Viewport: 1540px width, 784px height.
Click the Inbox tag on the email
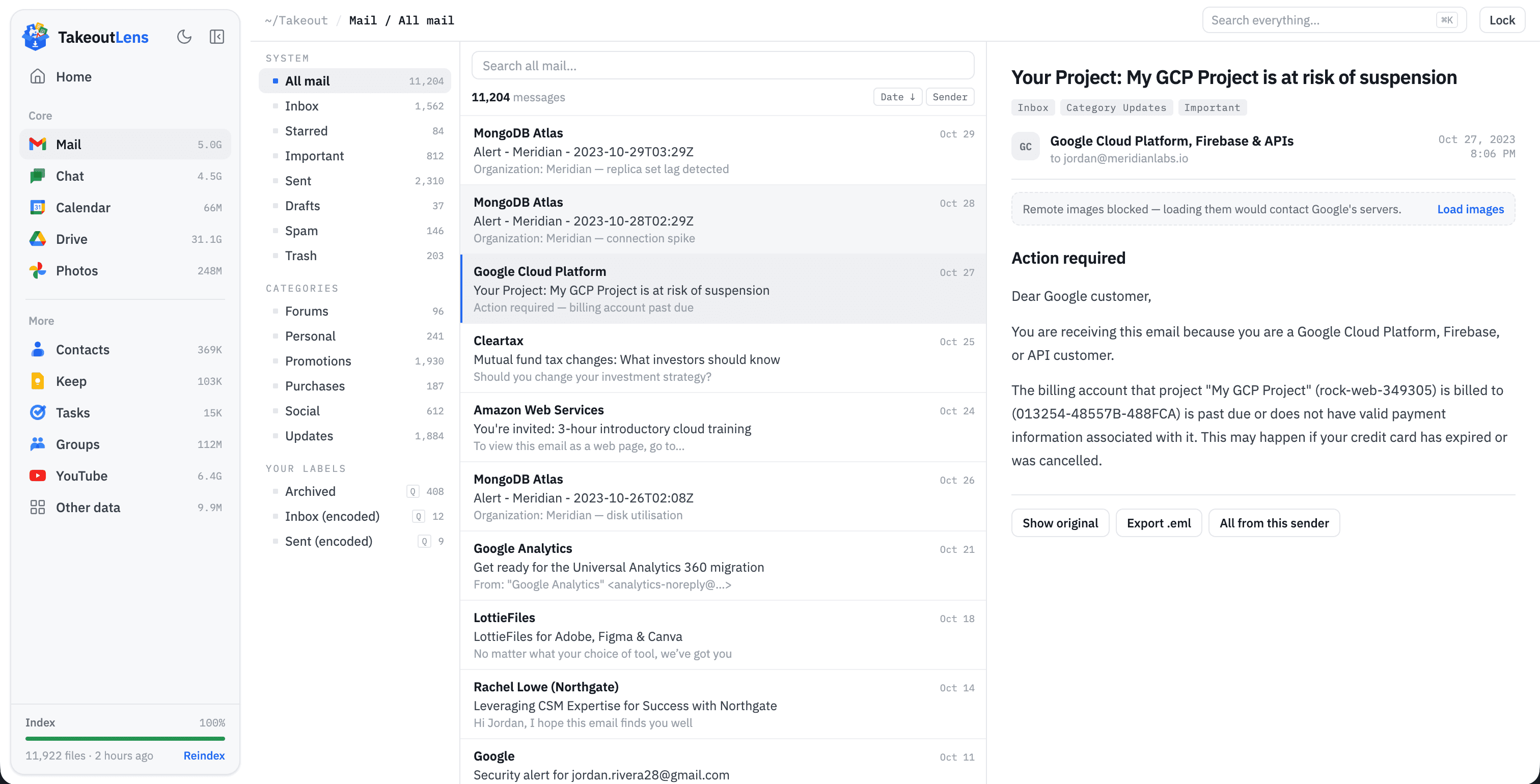[1033, 107]
